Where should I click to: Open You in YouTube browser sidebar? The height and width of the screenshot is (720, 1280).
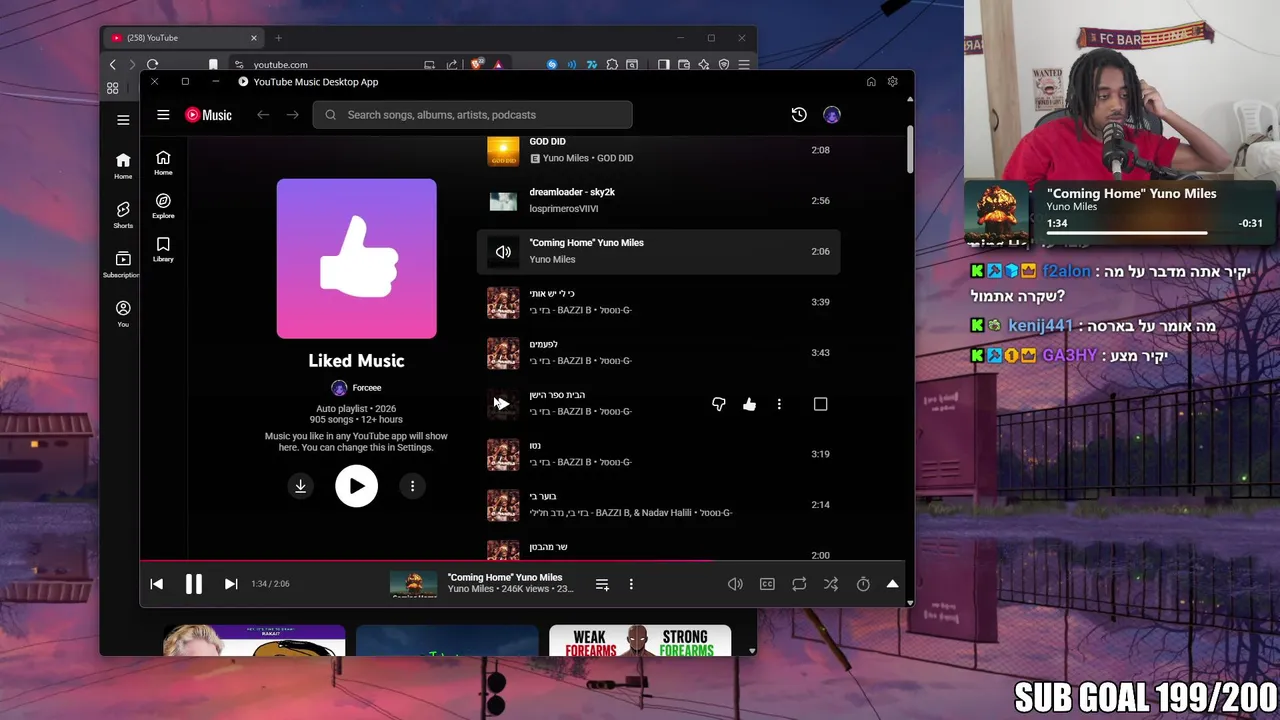[123, 313]
